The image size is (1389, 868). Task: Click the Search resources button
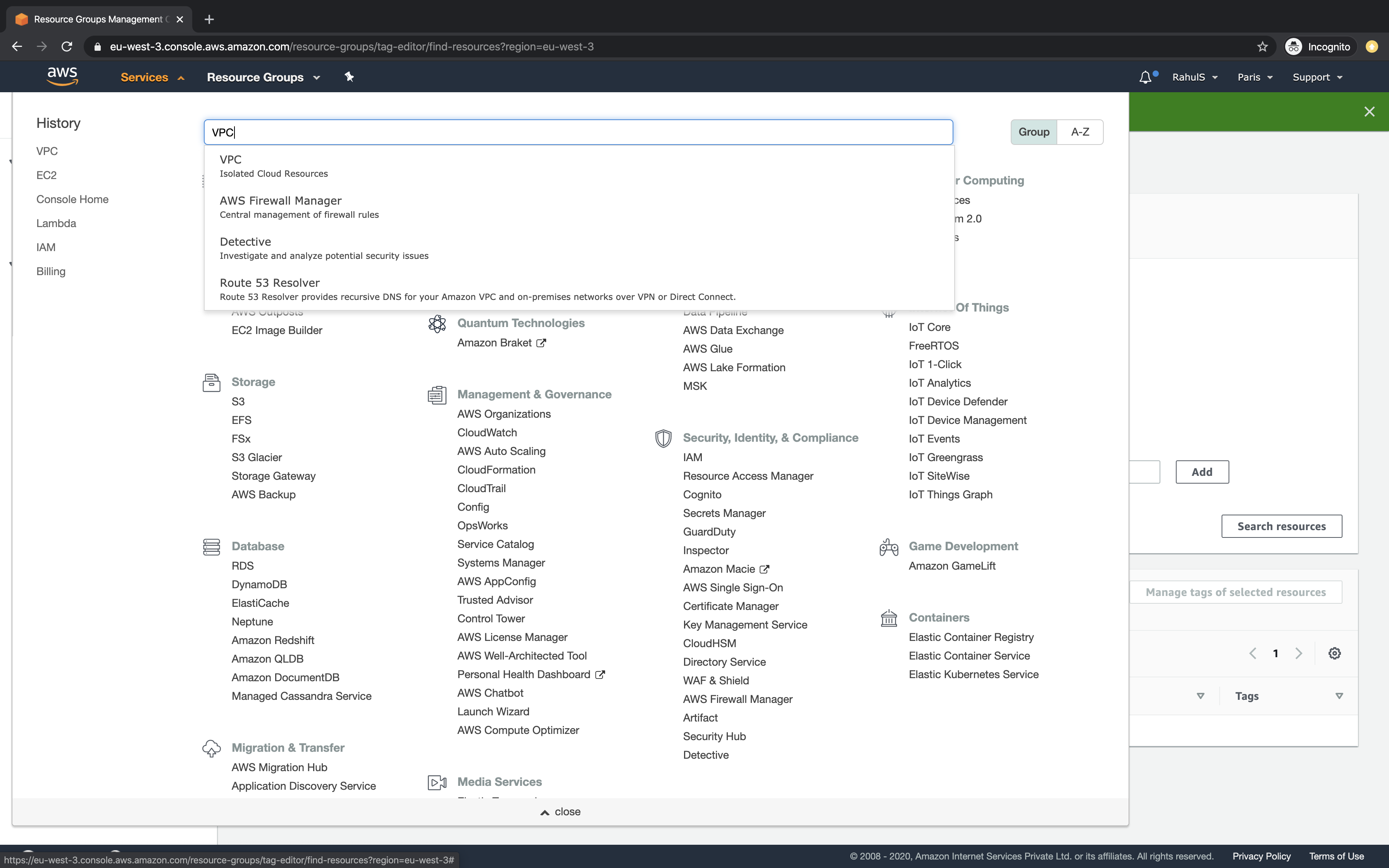[1281, 526]
